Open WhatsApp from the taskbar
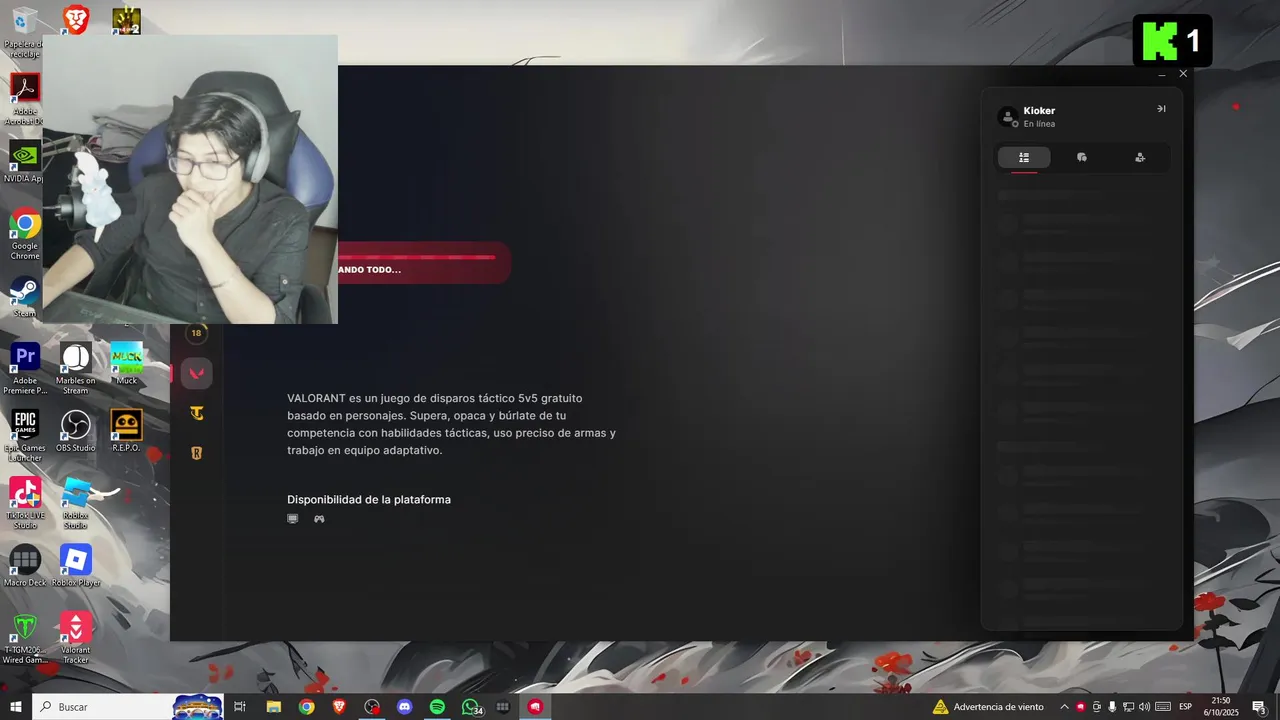Viewport: 1280px width, 720px height. [471, 707]
